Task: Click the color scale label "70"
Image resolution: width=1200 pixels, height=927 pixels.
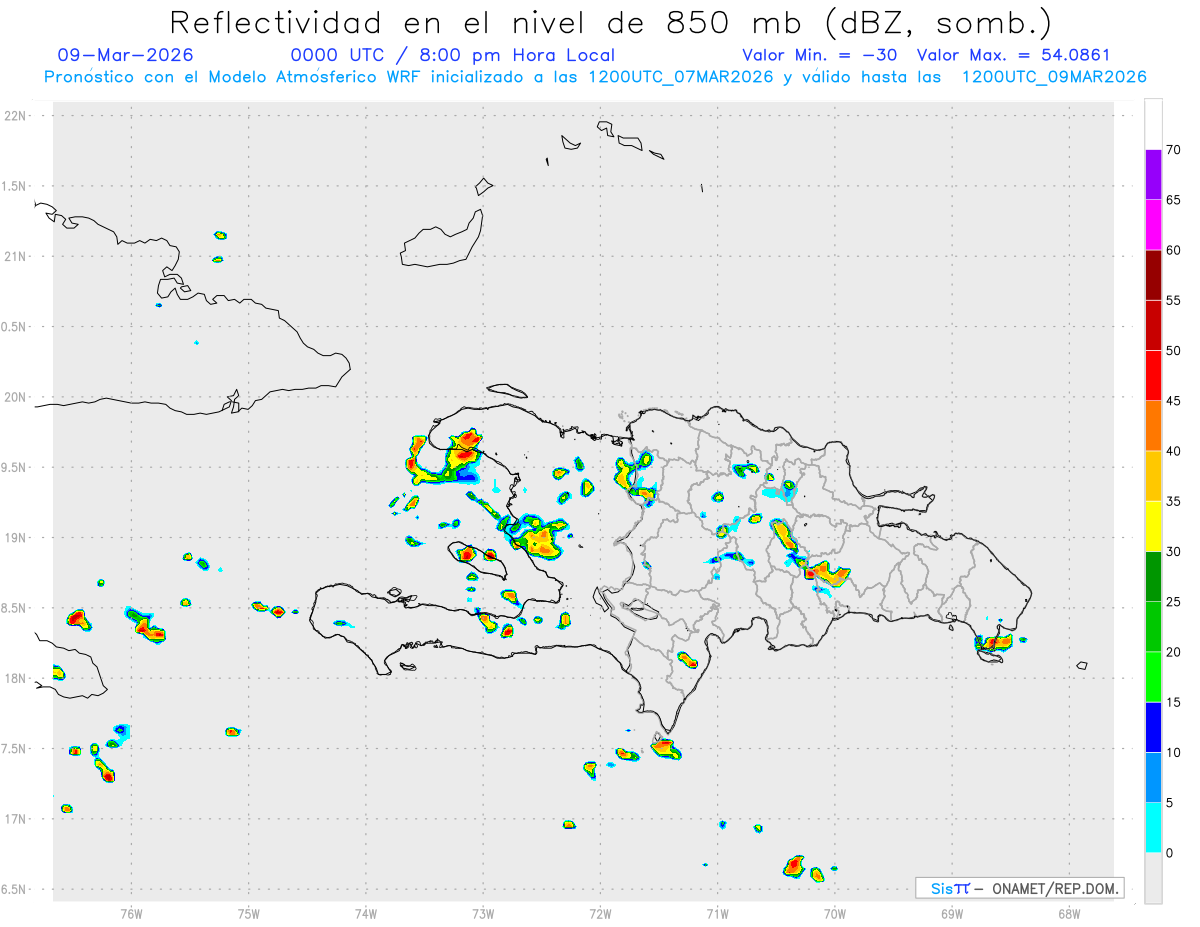Action: 1173,150
